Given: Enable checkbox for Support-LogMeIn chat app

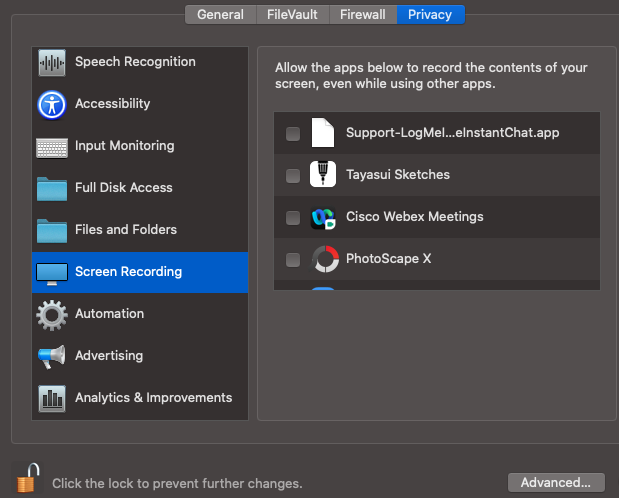Looking at the screenshot, I should (x=293, y=134).
